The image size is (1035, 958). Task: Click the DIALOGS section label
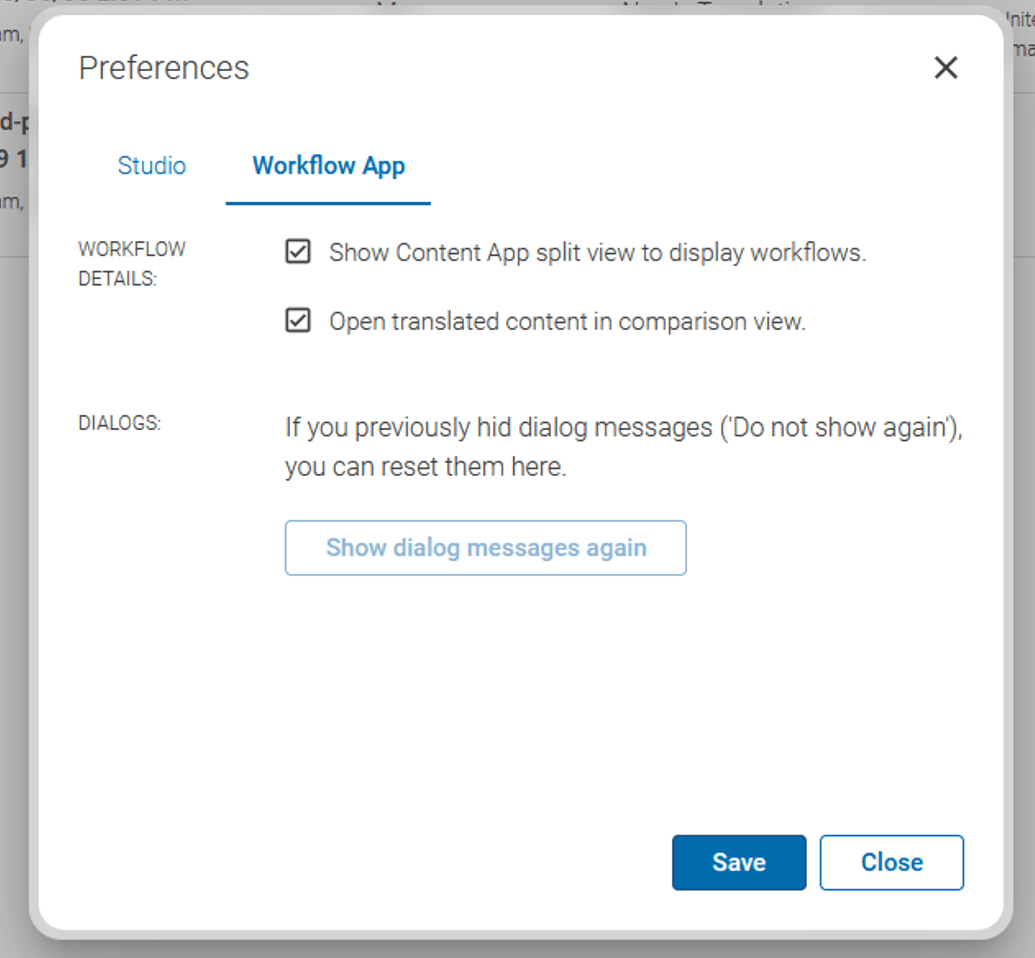point(119,423)
